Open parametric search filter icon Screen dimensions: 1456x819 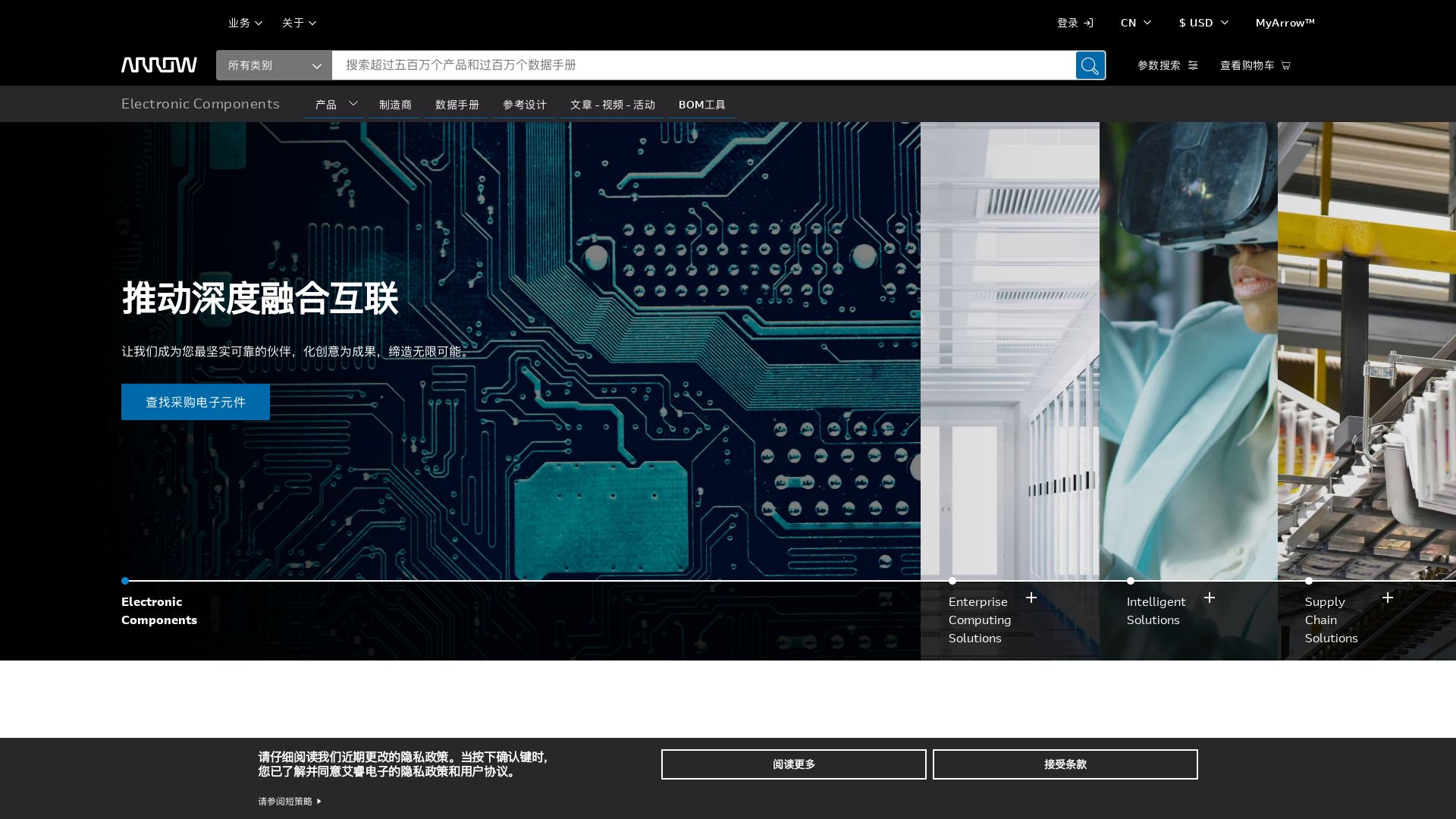pos(1193,65)
